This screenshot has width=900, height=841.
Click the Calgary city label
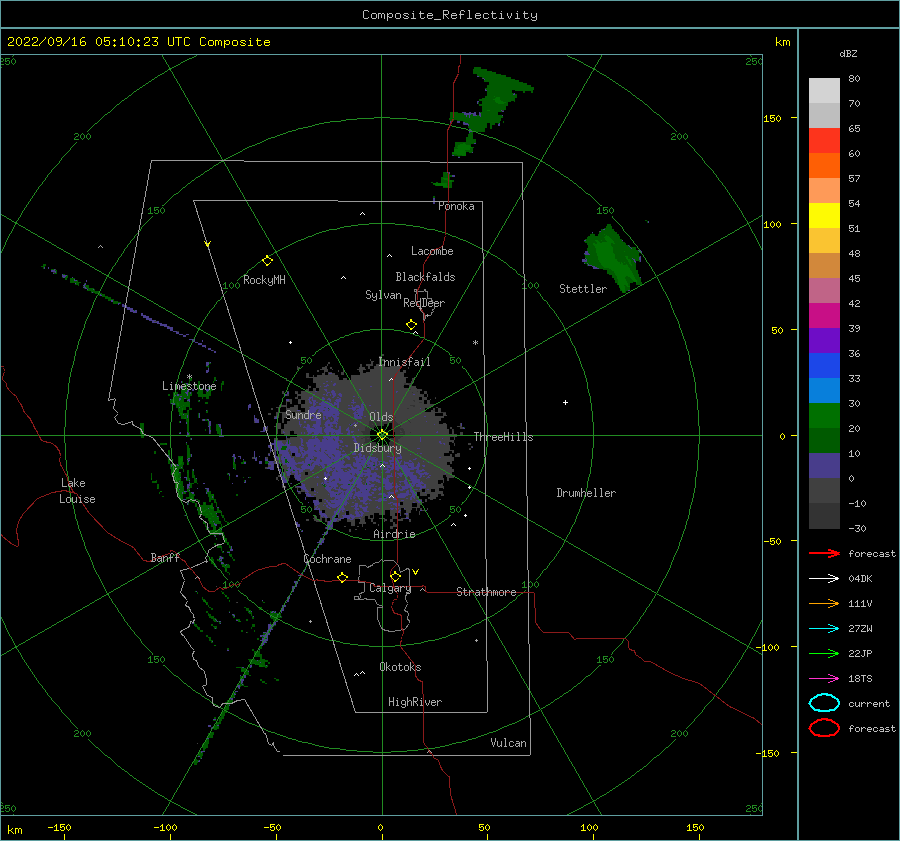click(x=390, y=588)
